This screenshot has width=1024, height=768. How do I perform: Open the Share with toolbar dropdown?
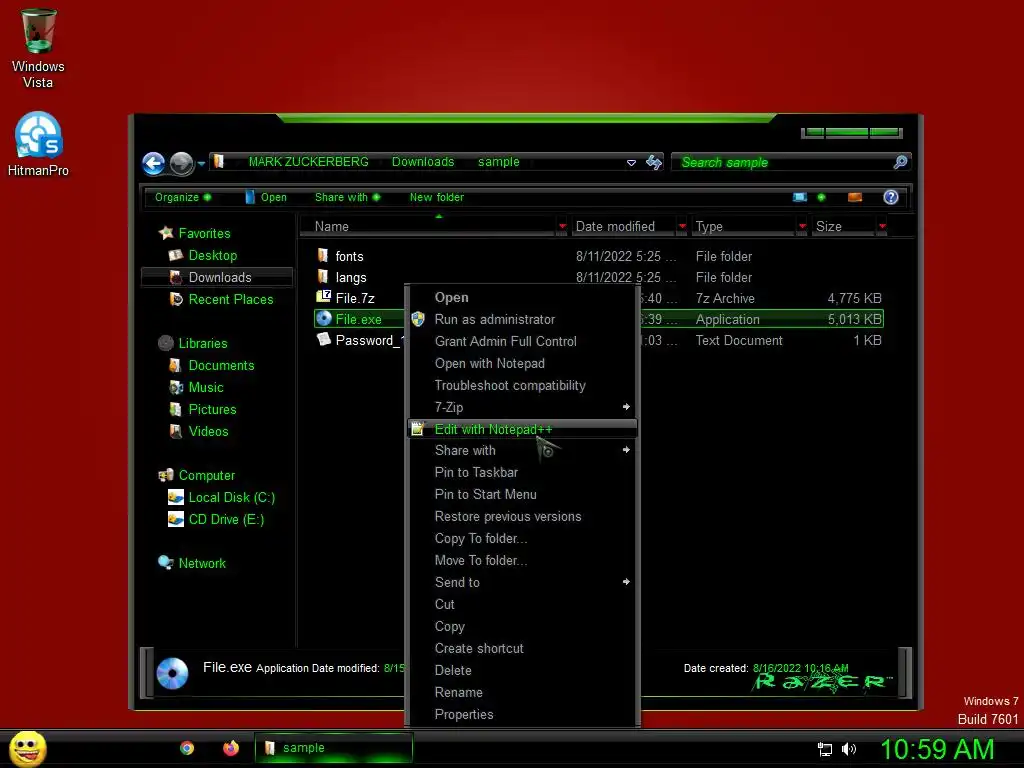(x=347, y=197)
